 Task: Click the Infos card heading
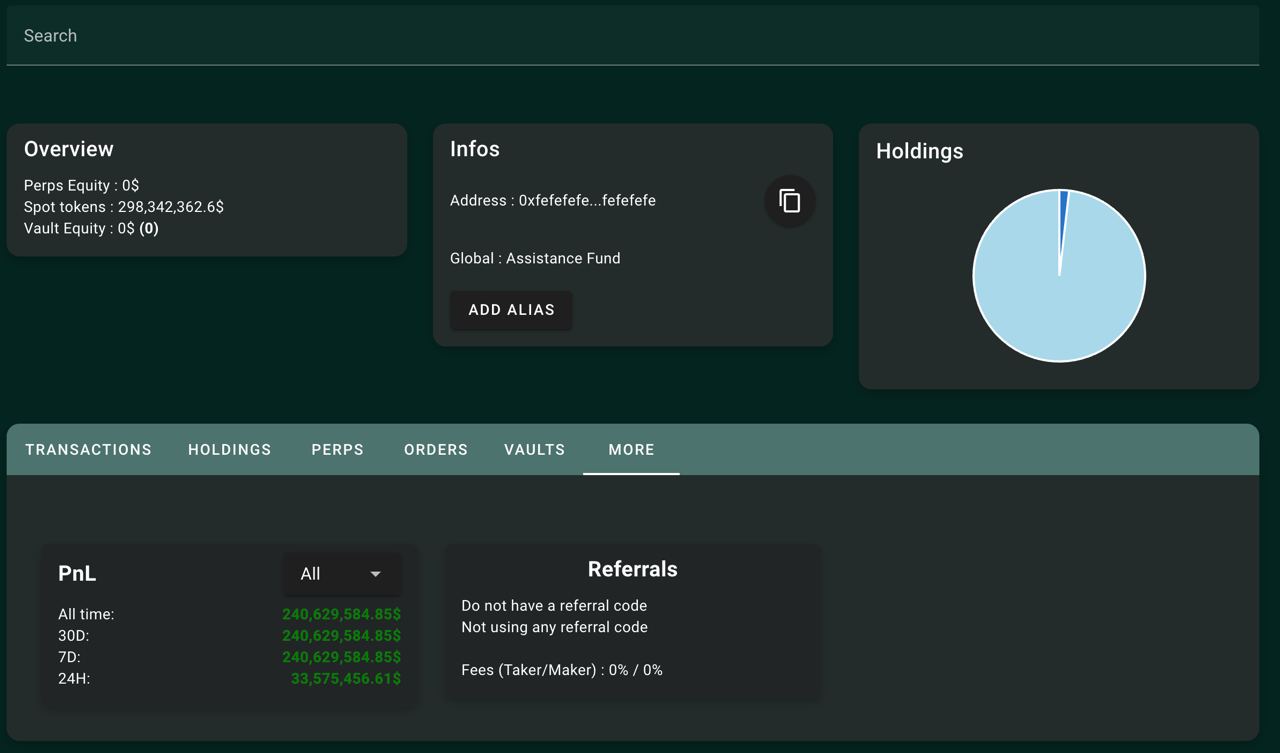pyautogui.click(x=475, y=149)
